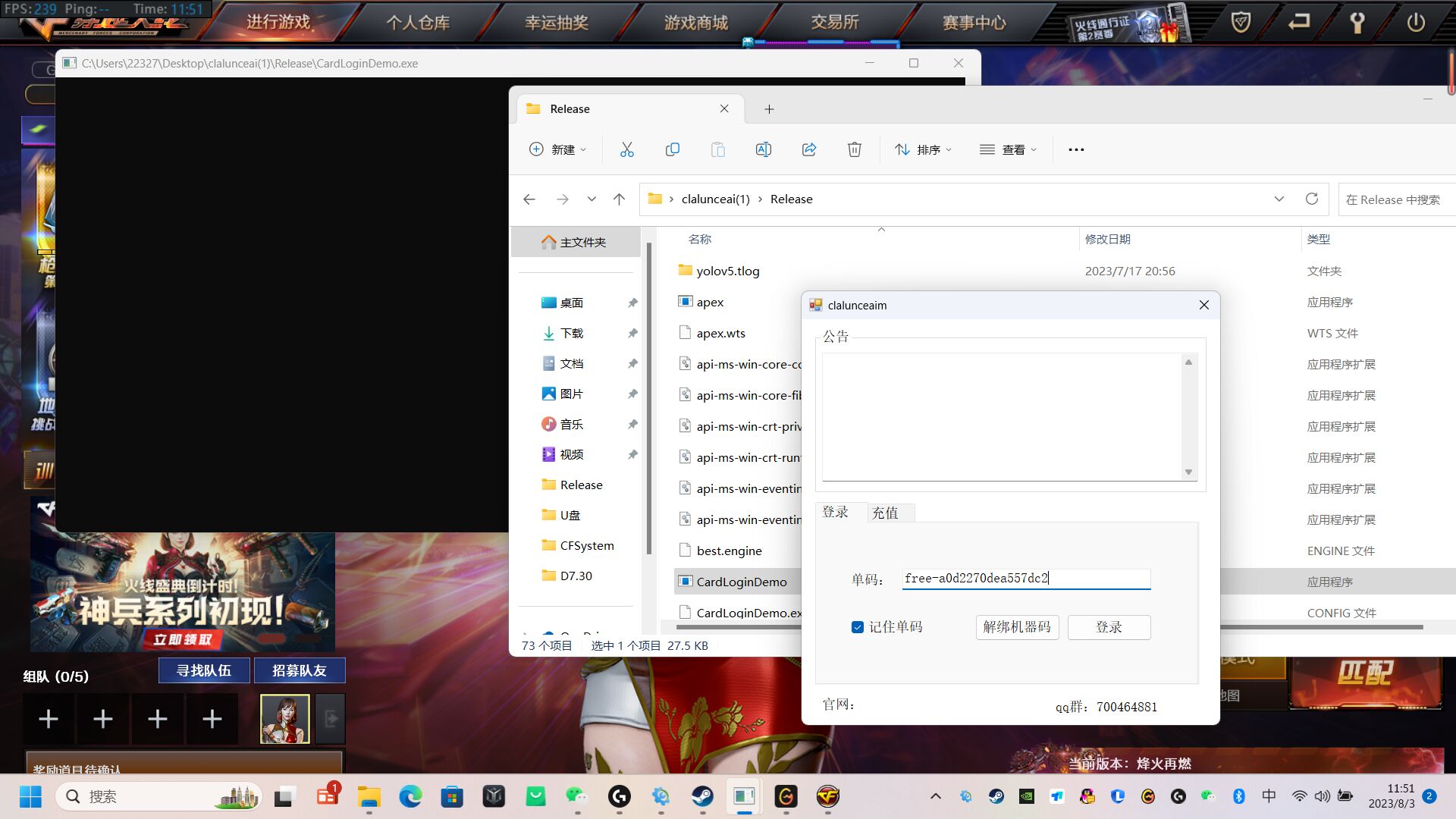
Task: Open the 进行游戏 game menu
Action: (278, 22)
